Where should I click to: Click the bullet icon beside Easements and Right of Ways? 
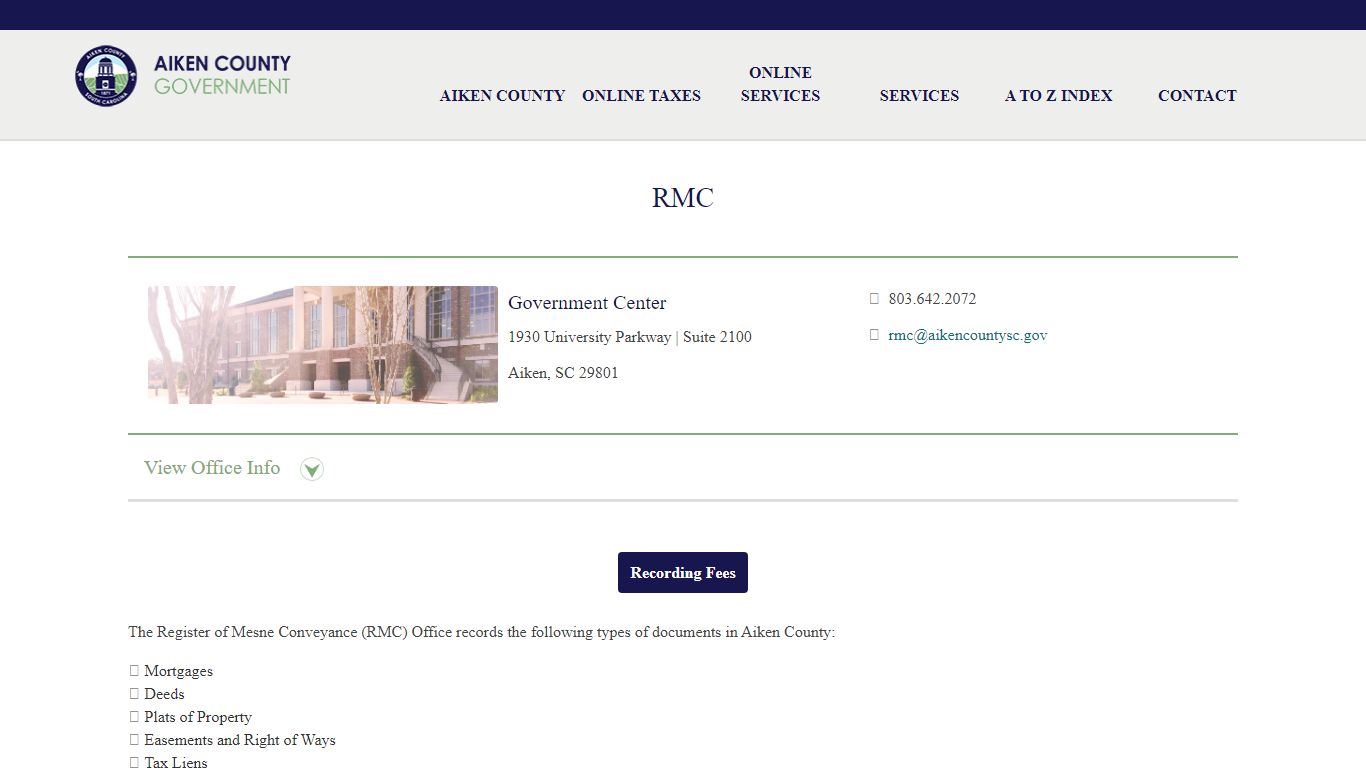pos(134,740)
